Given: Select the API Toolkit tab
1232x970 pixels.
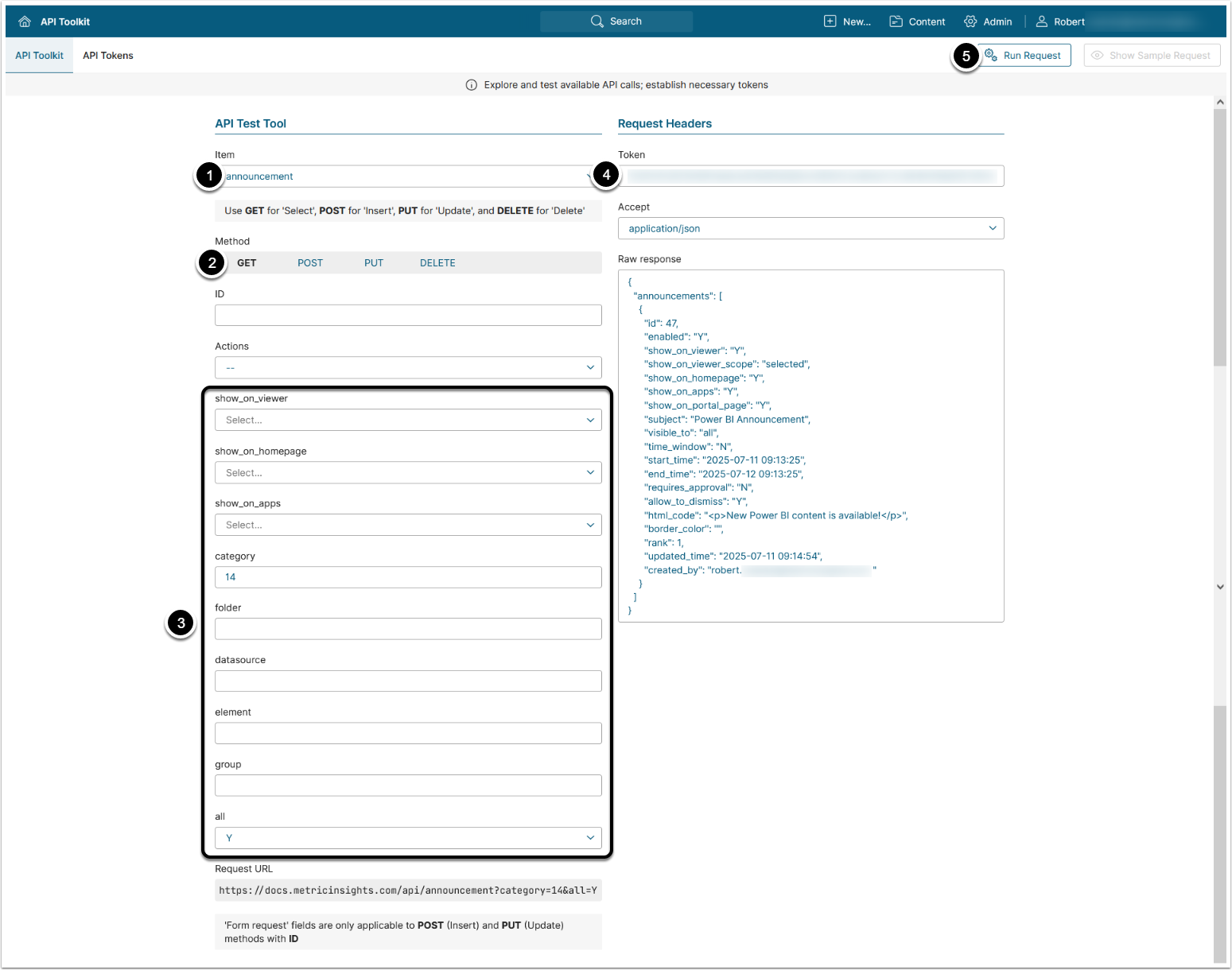Looking at the screenshot, I should (x=39, y=56).
